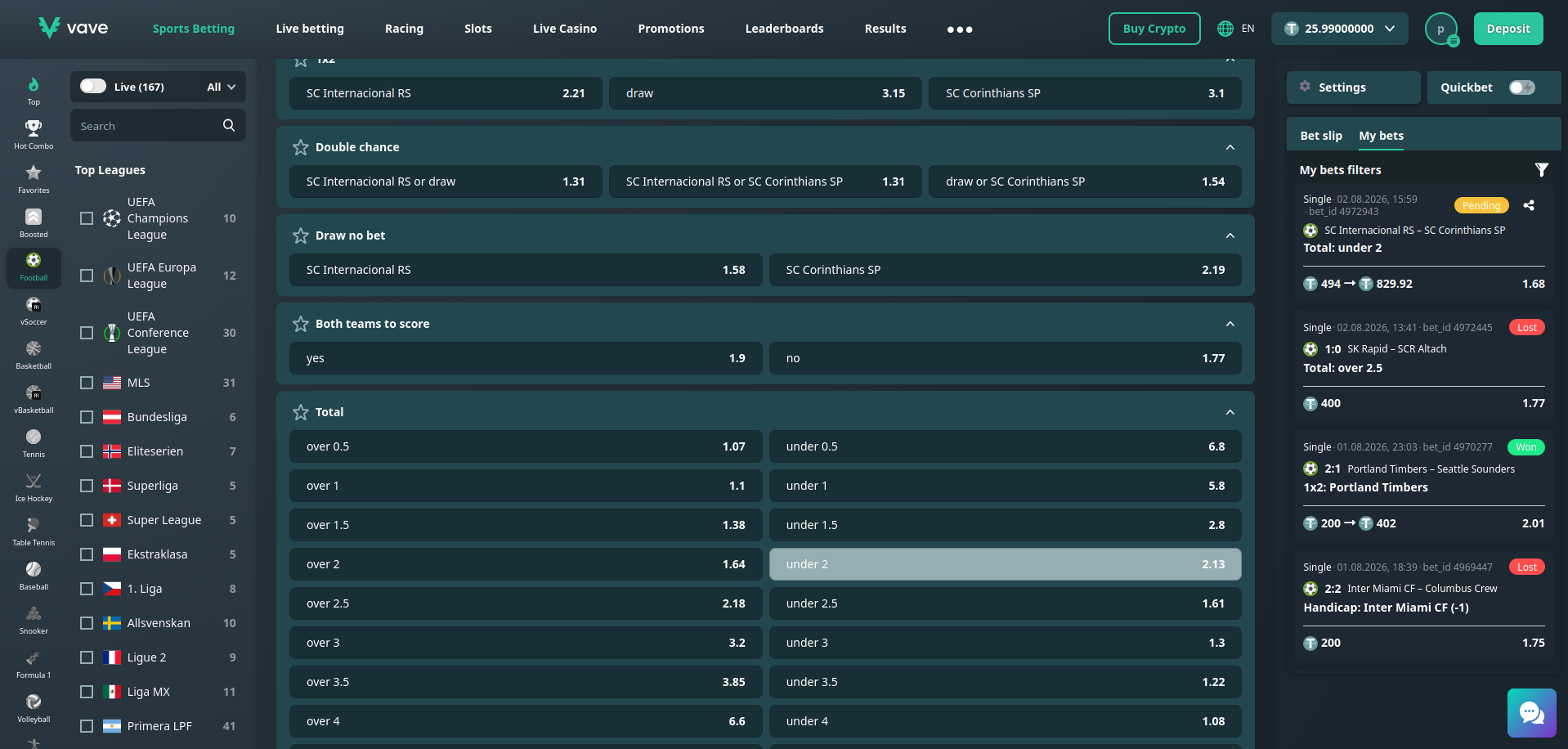Switch to the Bet slip tab
1568x749 pixels.
pos(1321,136)
